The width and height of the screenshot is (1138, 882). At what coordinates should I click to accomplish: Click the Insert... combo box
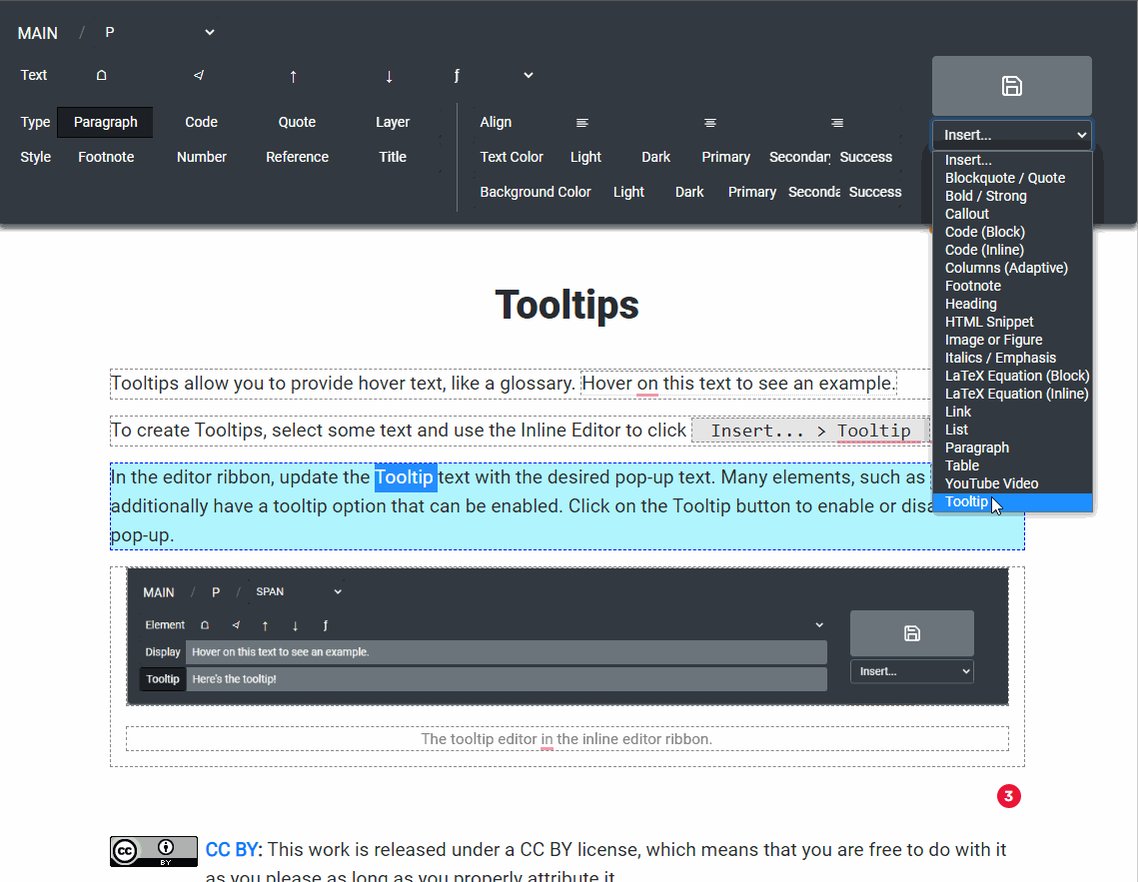(1012, 135)
